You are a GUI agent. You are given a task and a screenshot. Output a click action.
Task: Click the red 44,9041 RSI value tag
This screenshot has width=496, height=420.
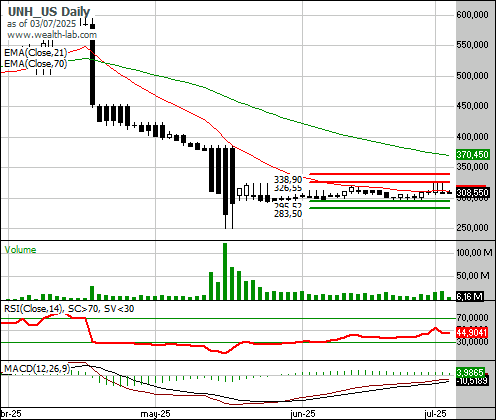coord(472,332)
